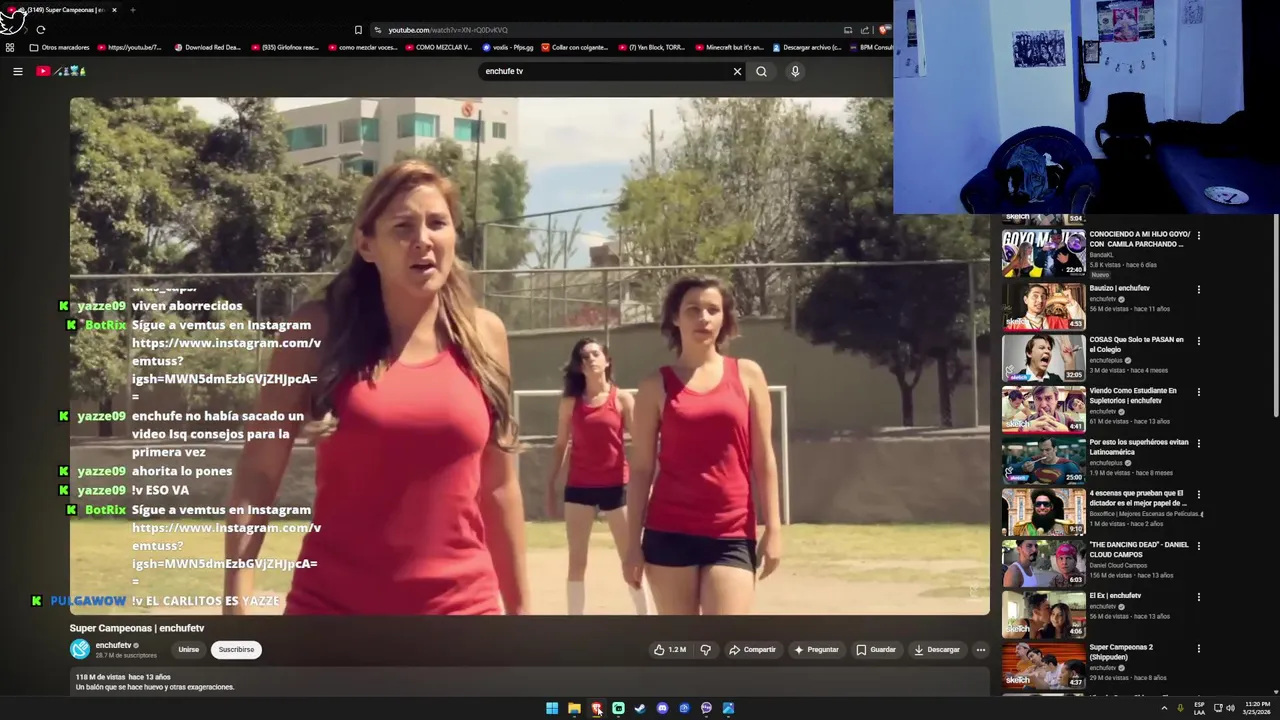
Task: Open new browser tab with plus button
Action: [132, 10]
